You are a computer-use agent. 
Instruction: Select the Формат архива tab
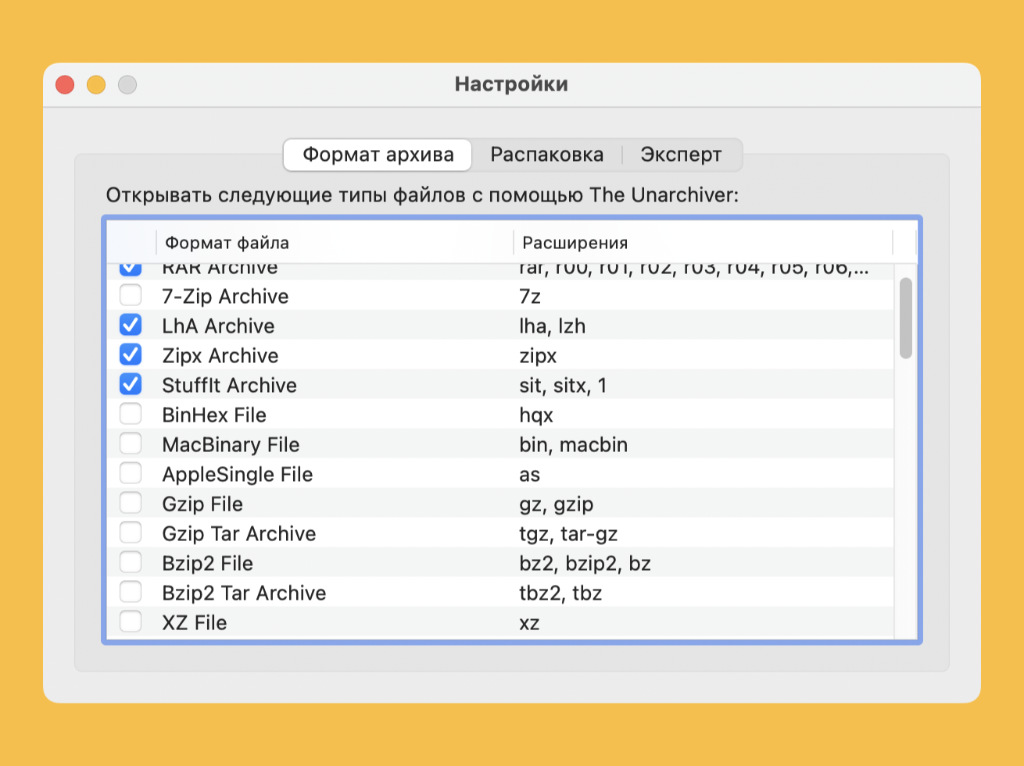[x=378, y=155]
